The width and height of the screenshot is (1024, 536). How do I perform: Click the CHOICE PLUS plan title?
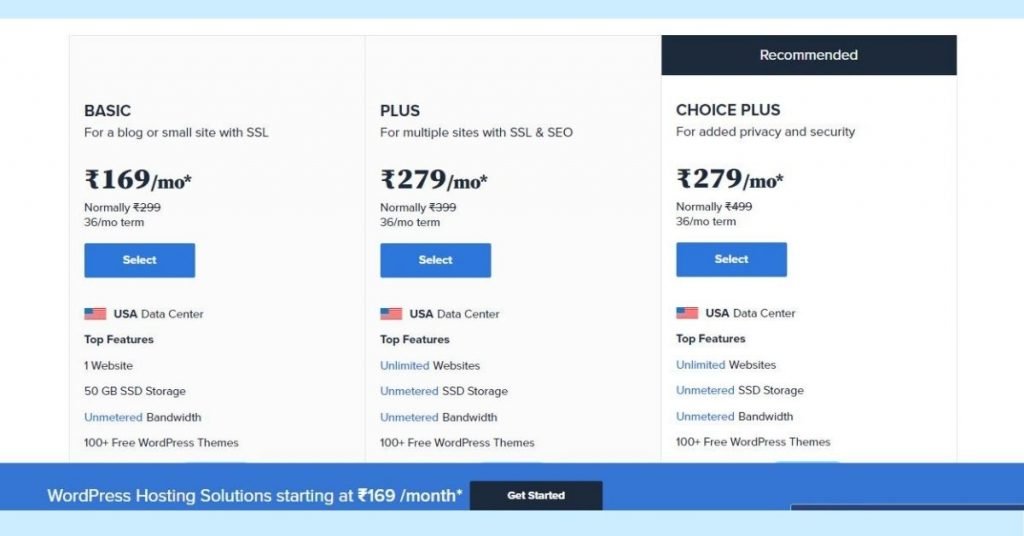[728, 110]
